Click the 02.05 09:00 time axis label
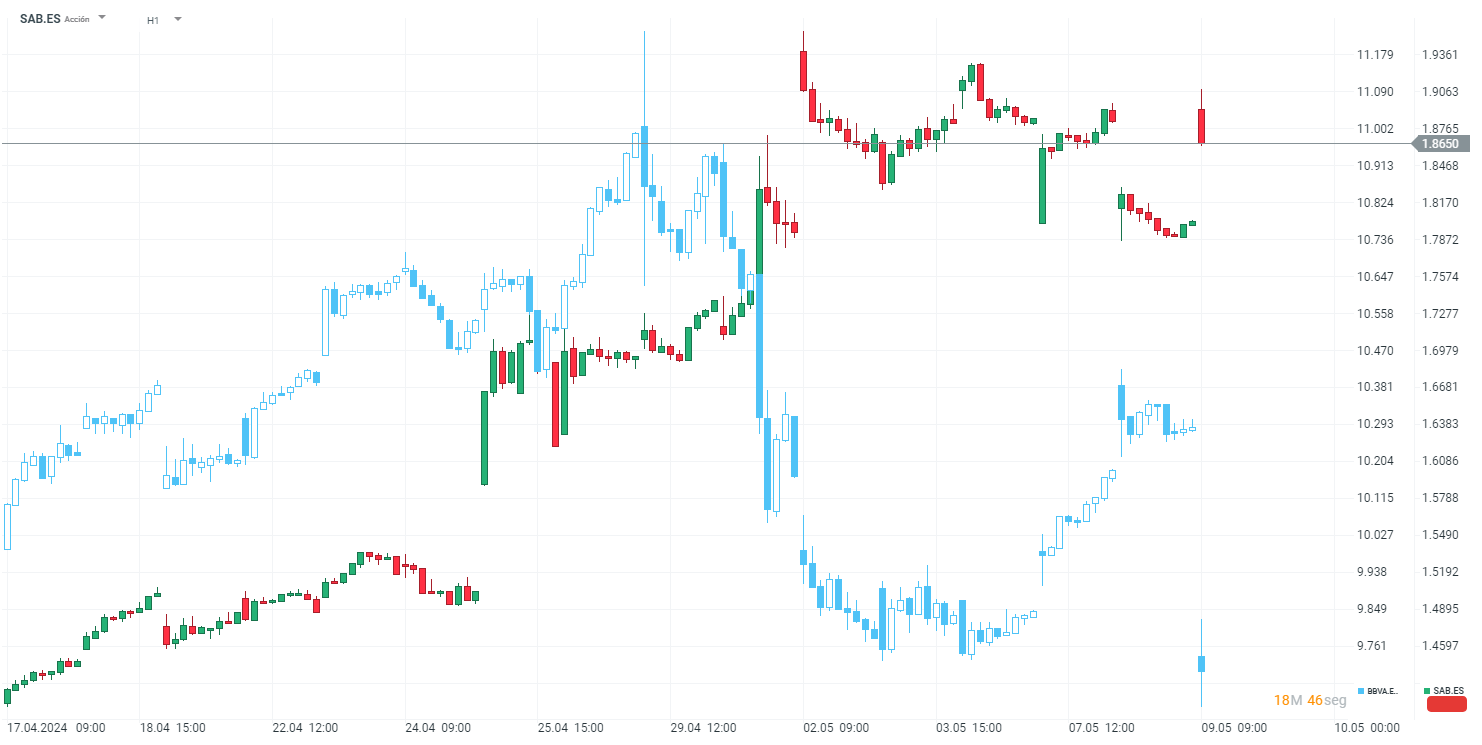Screen dimensions: 1482x745 tap(834, 728)
